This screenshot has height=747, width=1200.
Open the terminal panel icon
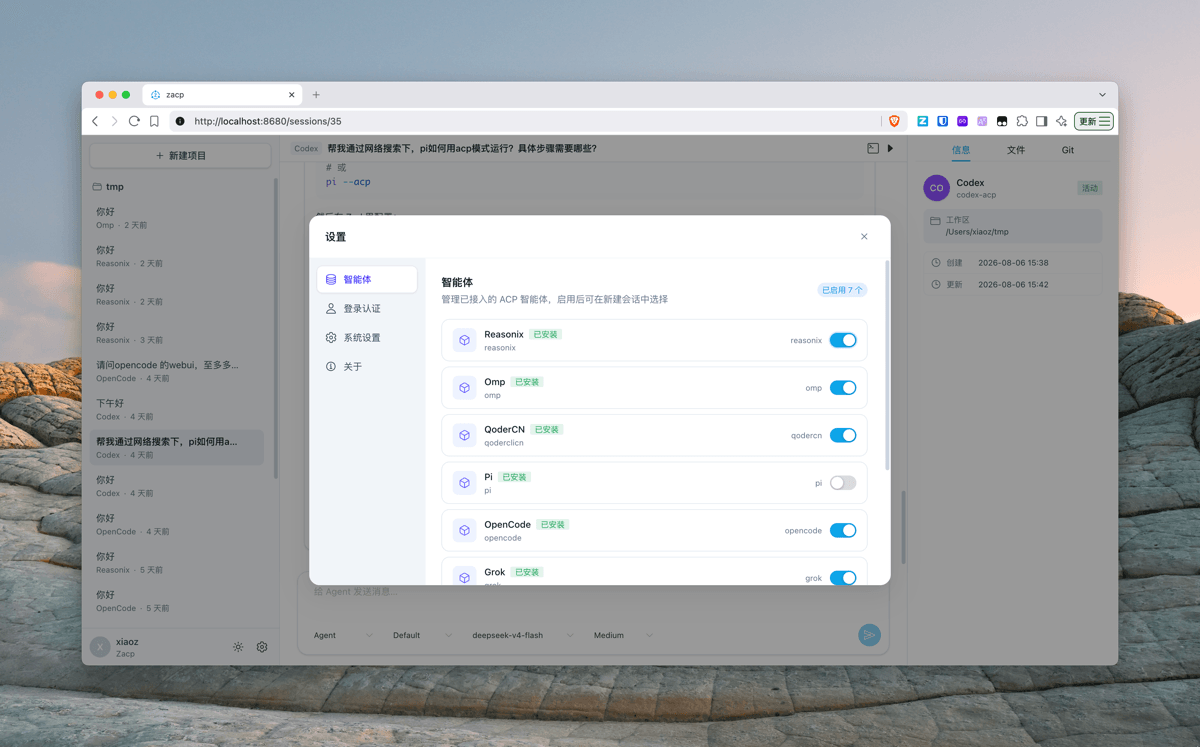coord(873,148)
